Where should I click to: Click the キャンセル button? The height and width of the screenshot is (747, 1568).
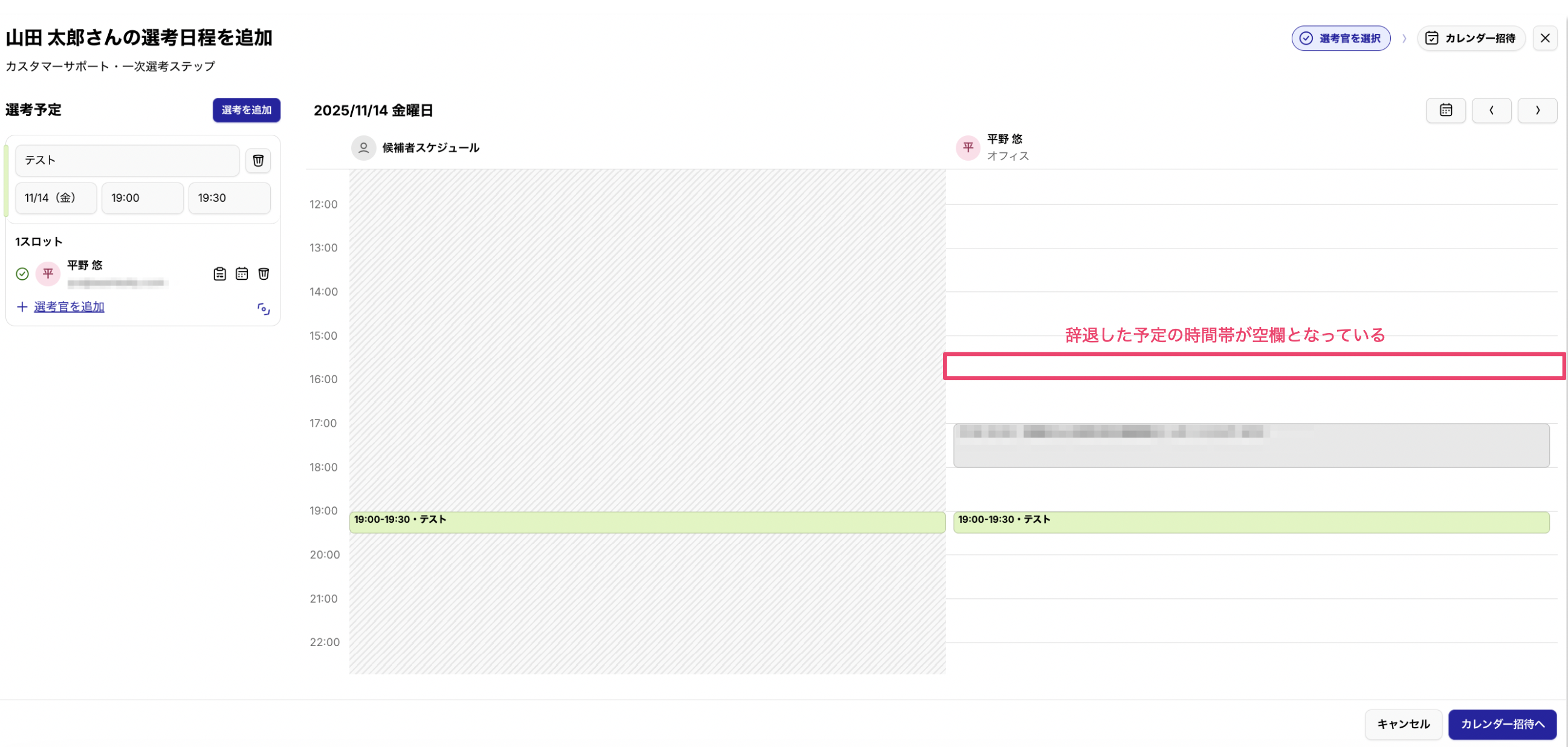click(x=1403, y=724)
